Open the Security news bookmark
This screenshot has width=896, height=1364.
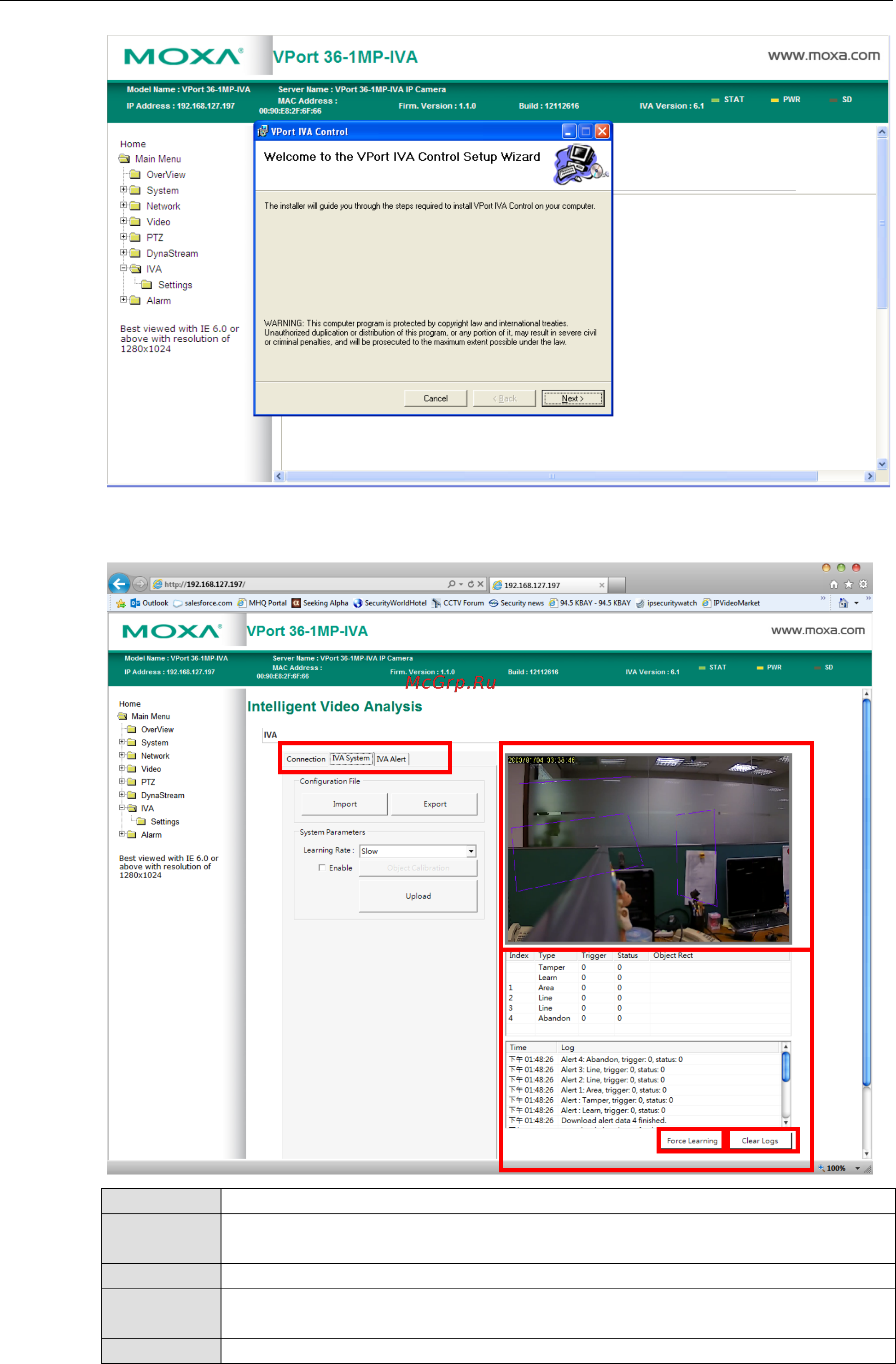516,603
